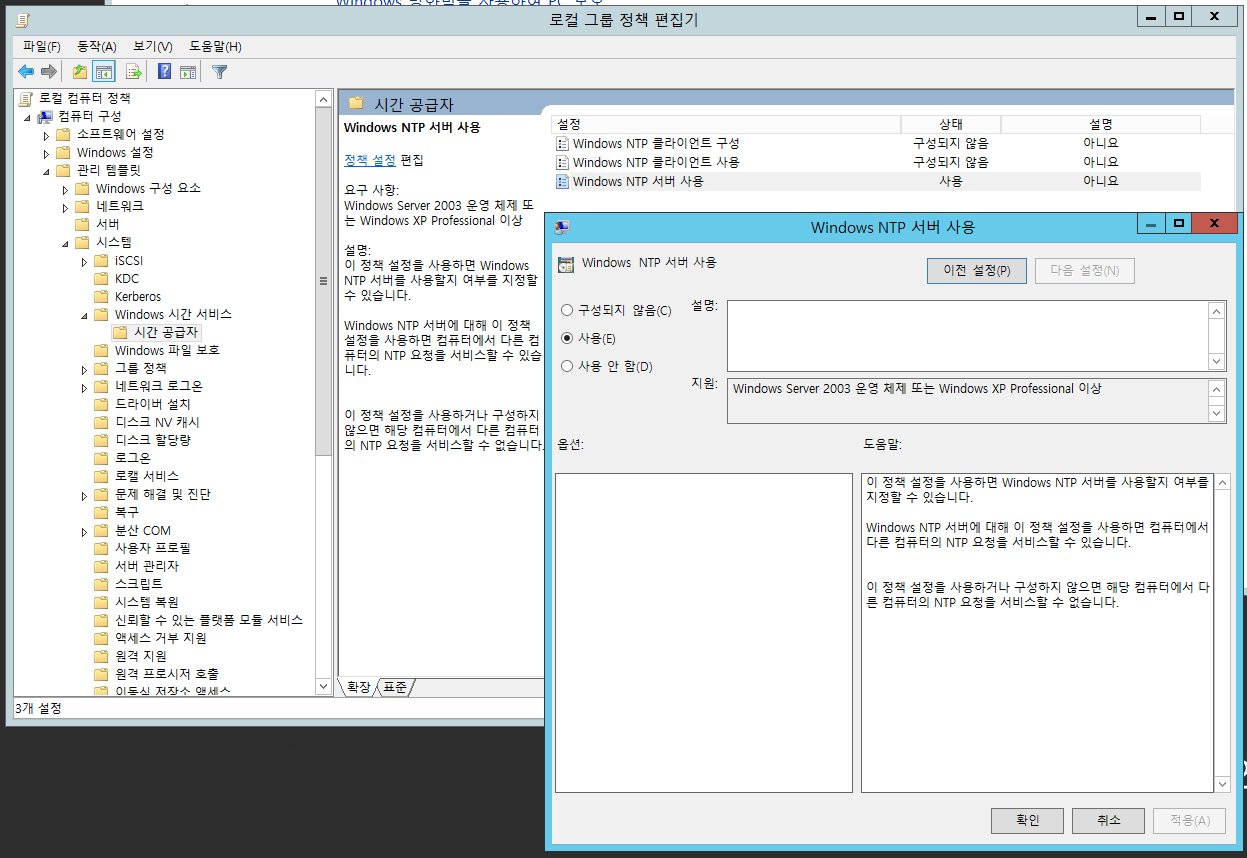Click the 설명 comment text box in dialog
Image resolution: width=1247 pixels, height=858 pixels.
pos(967,335)
